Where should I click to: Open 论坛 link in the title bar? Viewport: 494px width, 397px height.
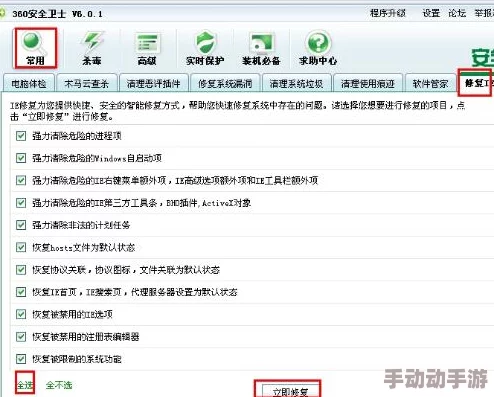pyautogui.click(x=457, y=13)
